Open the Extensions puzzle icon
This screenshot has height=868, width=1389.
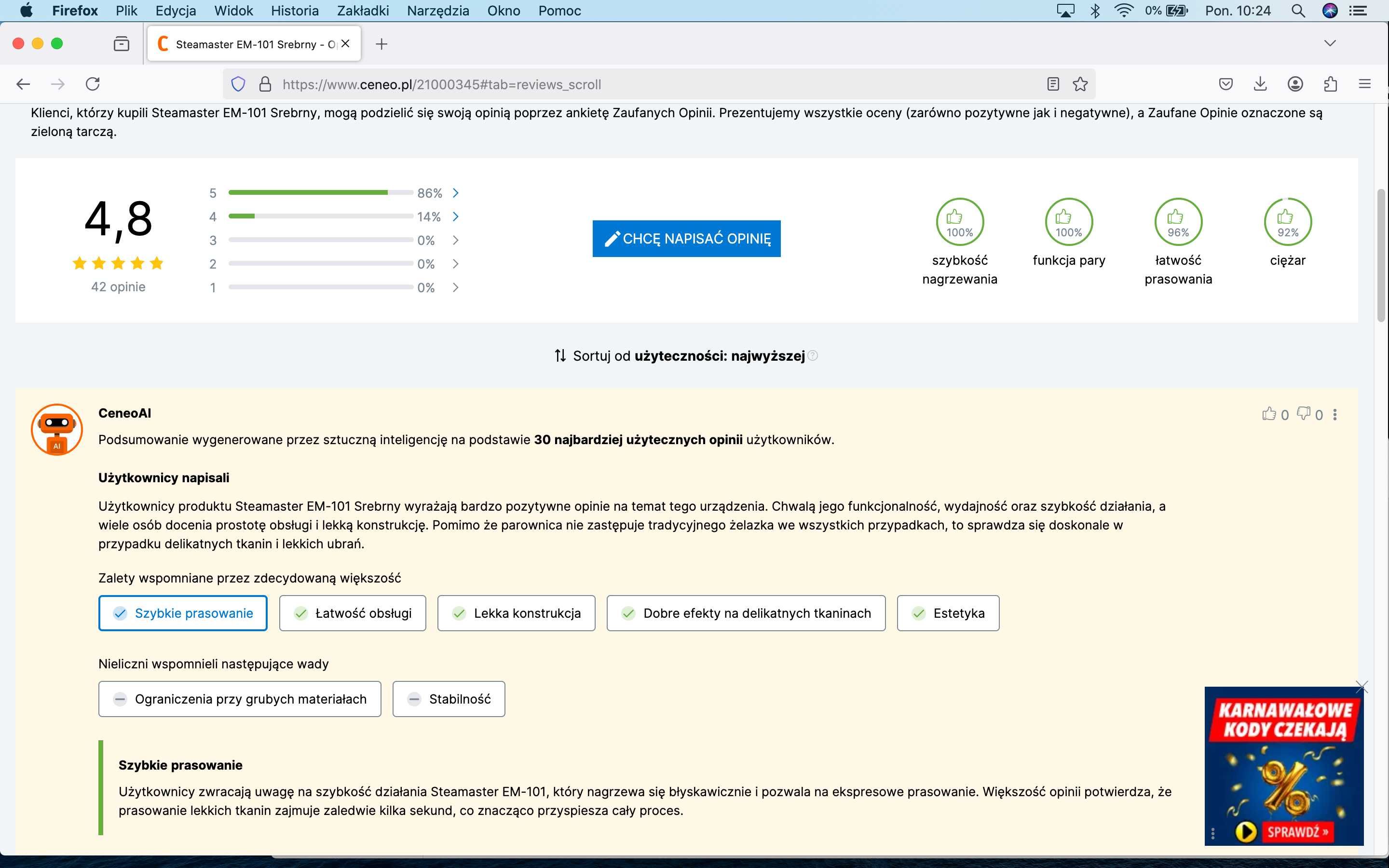(1331, 84)
